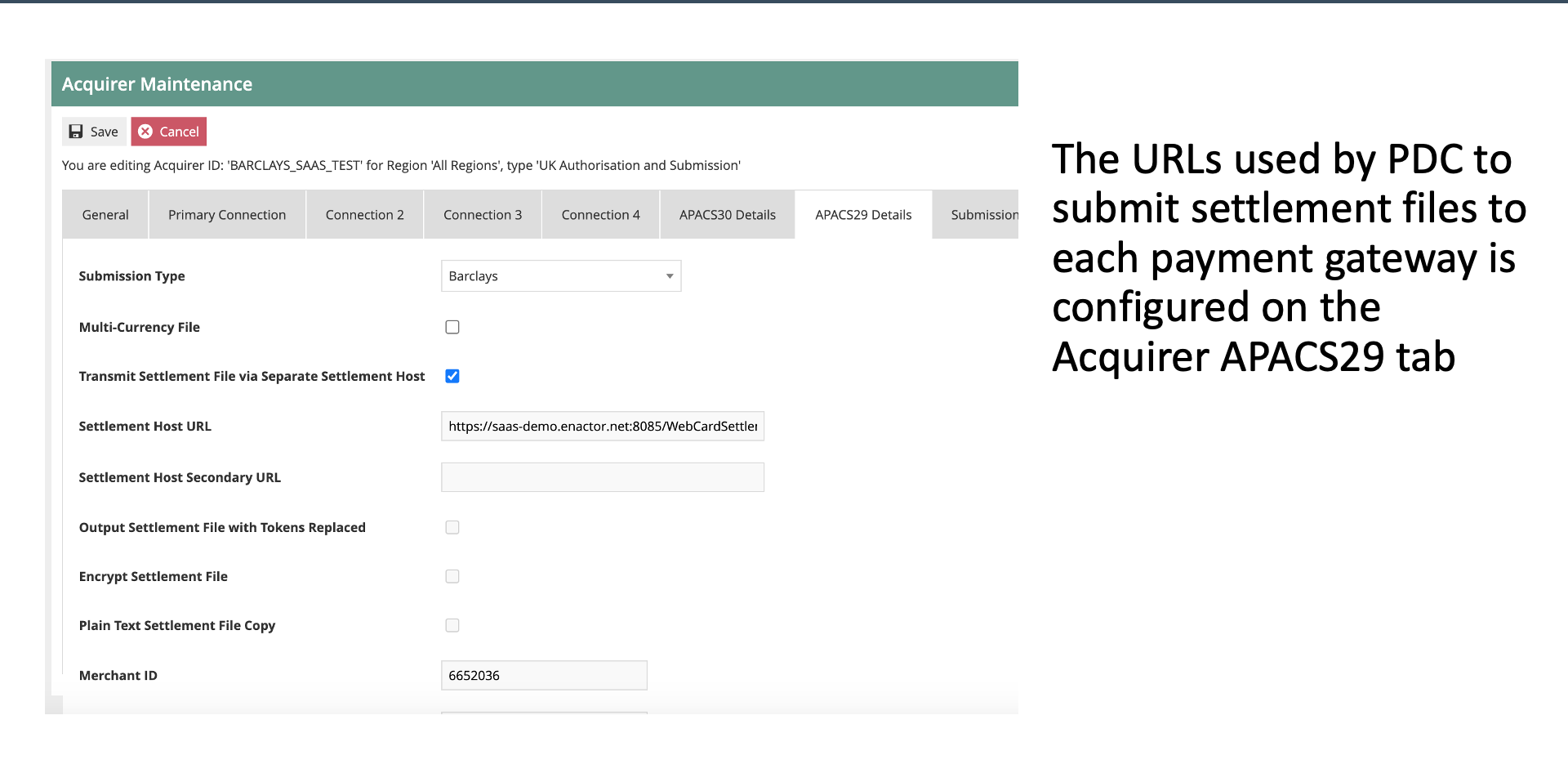Enable the Multi-Currency File checkbox

[x=452, y=326]
